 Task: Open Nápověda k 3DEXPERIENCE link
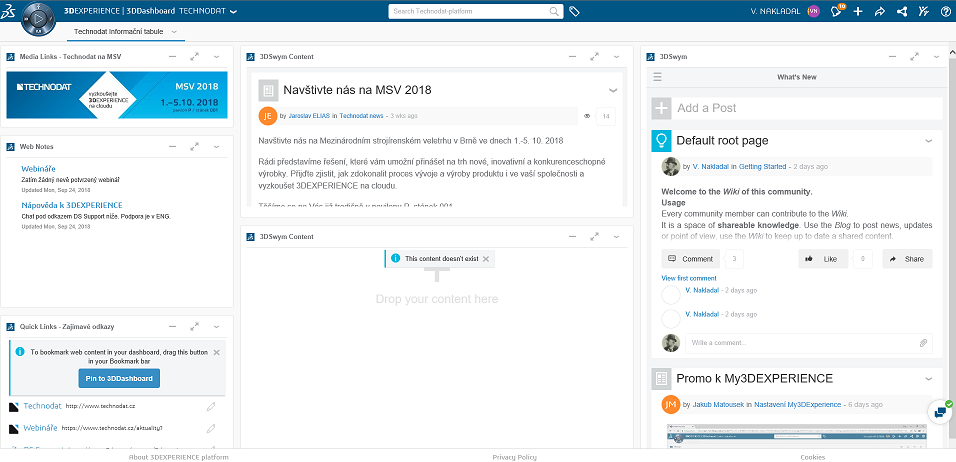click(72, 205)
